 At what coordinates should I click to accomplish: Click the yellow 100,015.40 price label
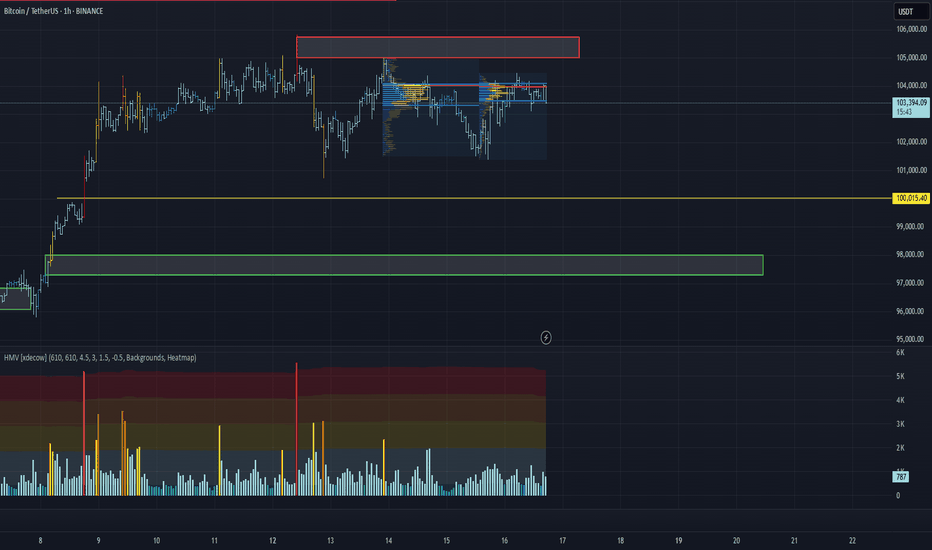911,198
